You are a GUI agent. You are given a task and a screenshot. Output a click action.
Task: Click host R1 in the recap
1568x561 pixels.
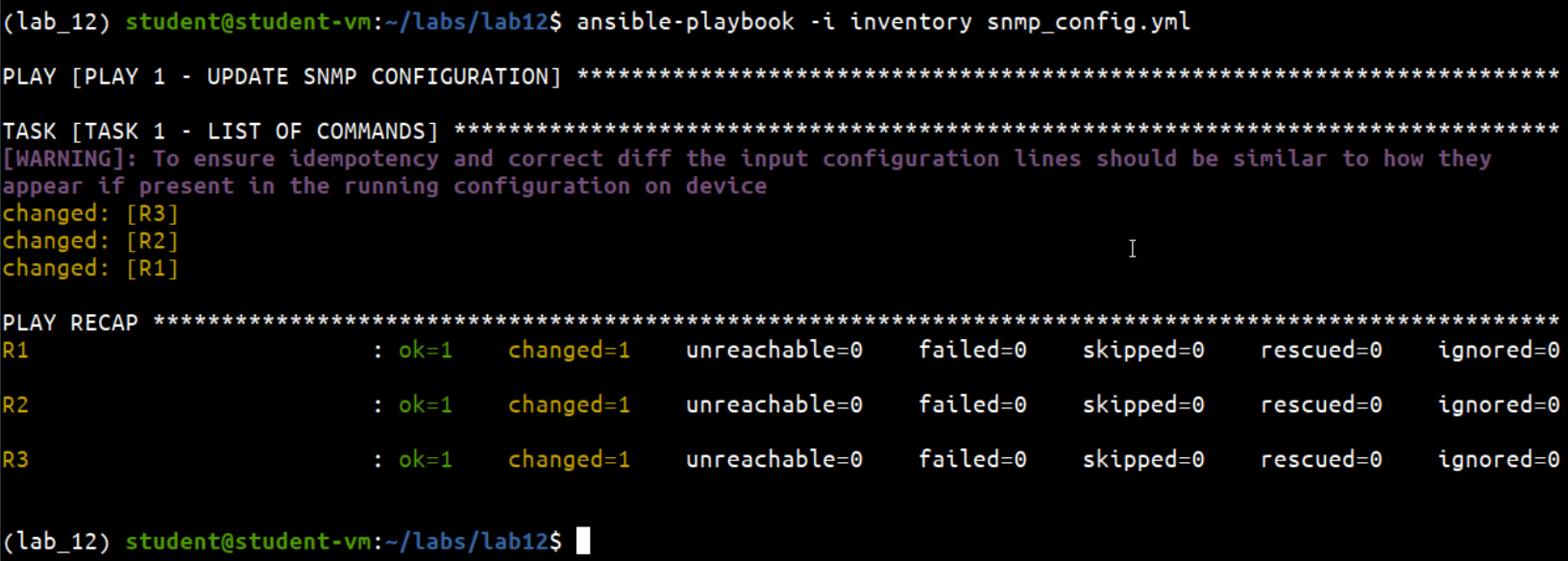pos(15,351)
